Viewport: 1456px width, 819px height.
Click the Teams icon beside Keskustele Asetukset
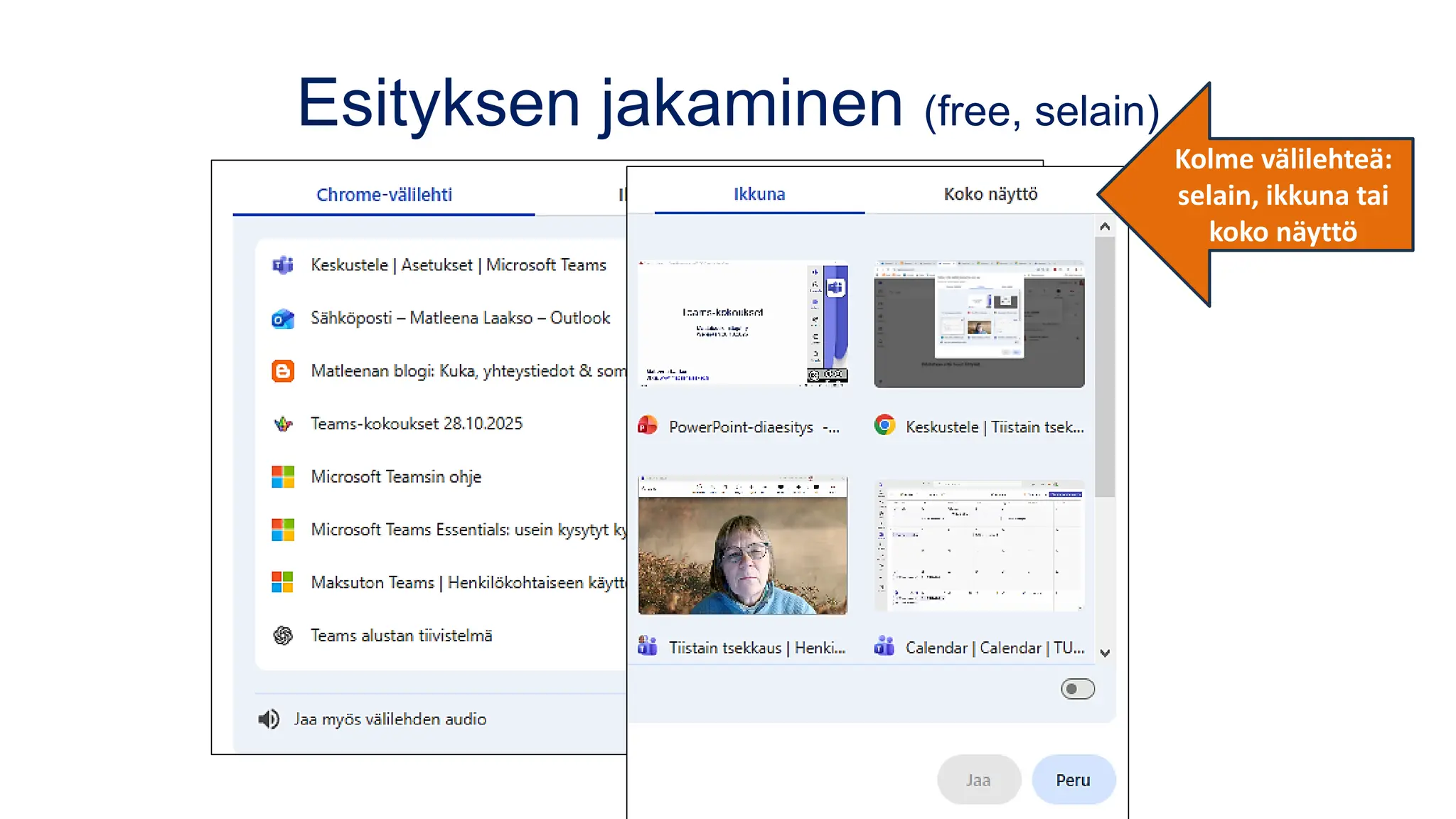click(x=283, y=265)
